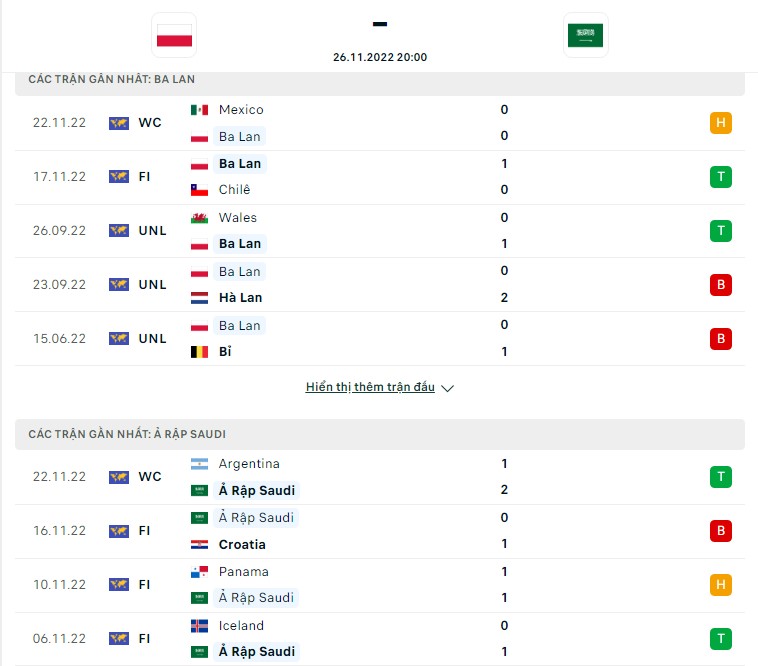Open the Mexico team name link
Image resolution: width=758 pixels, height=666 pixels.
click(241, 110)
